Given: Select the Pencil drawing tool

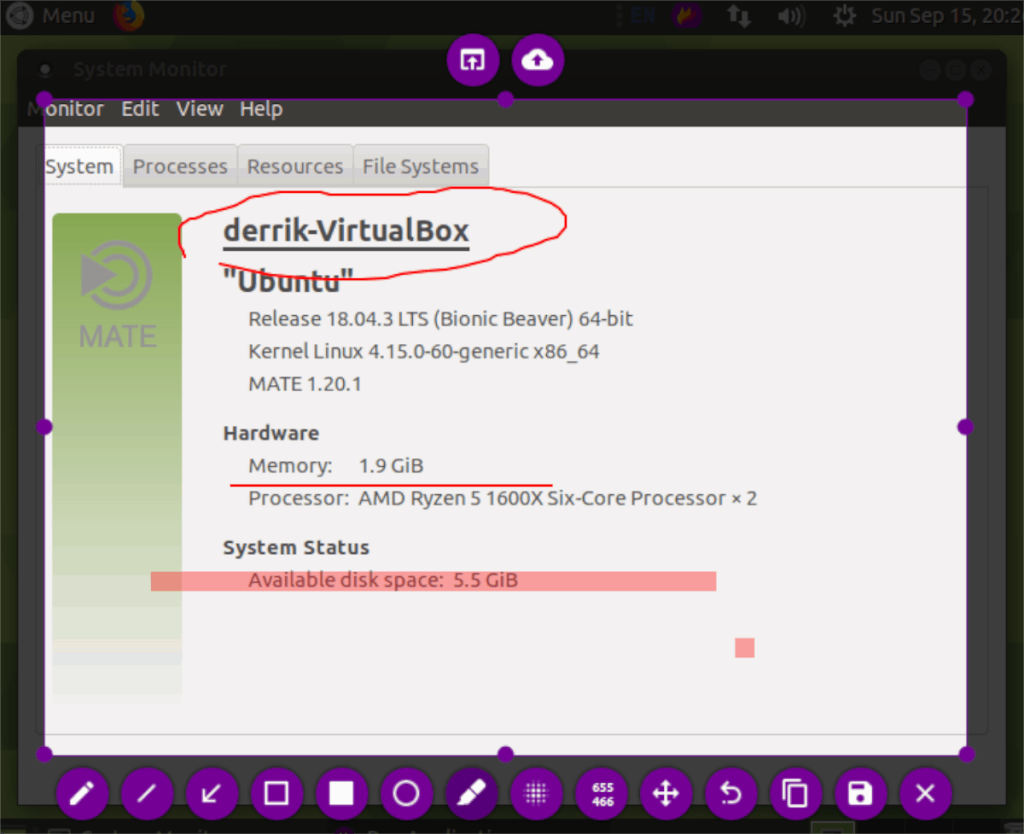Looking at the screenshot, I should (82, 794).
